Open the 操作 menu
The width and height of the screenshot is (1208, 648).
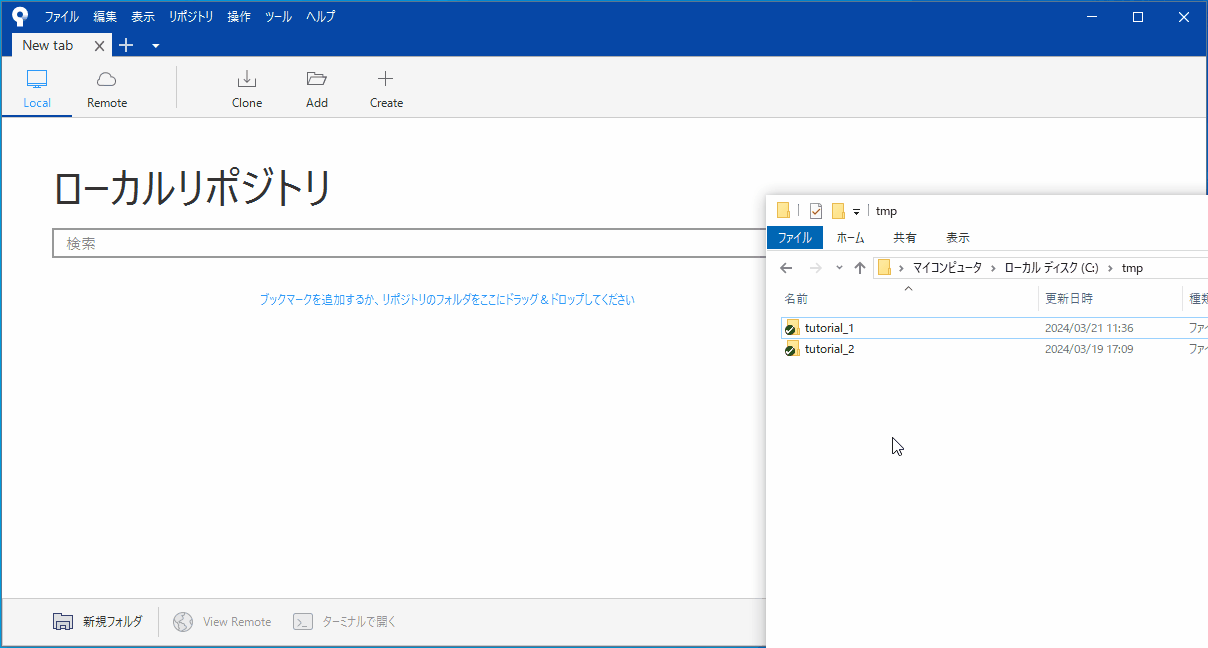point(239,17)
